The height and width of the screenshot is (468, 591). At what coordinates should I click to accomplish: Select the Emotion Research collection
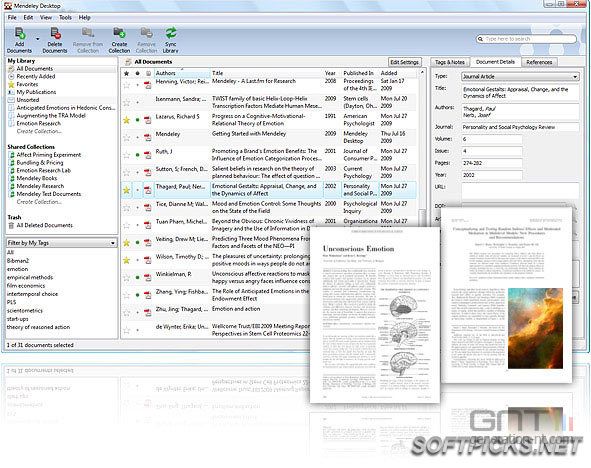tap(38, 124)
